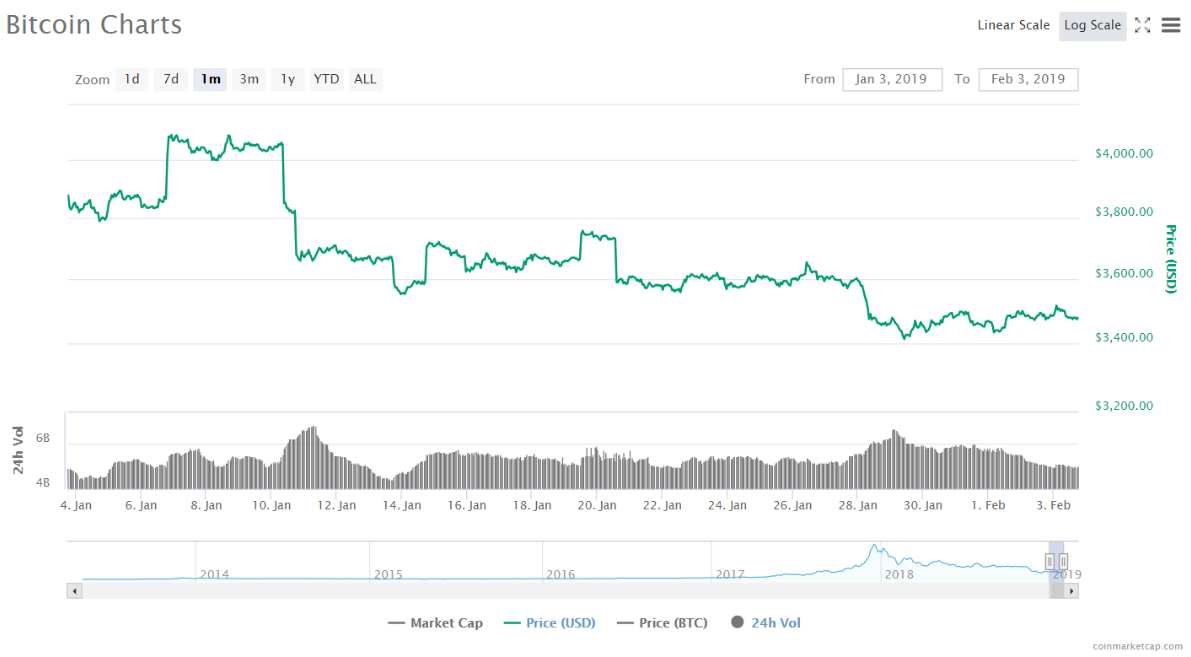Toggle Price (USD) series in legend

pos(550,623)
